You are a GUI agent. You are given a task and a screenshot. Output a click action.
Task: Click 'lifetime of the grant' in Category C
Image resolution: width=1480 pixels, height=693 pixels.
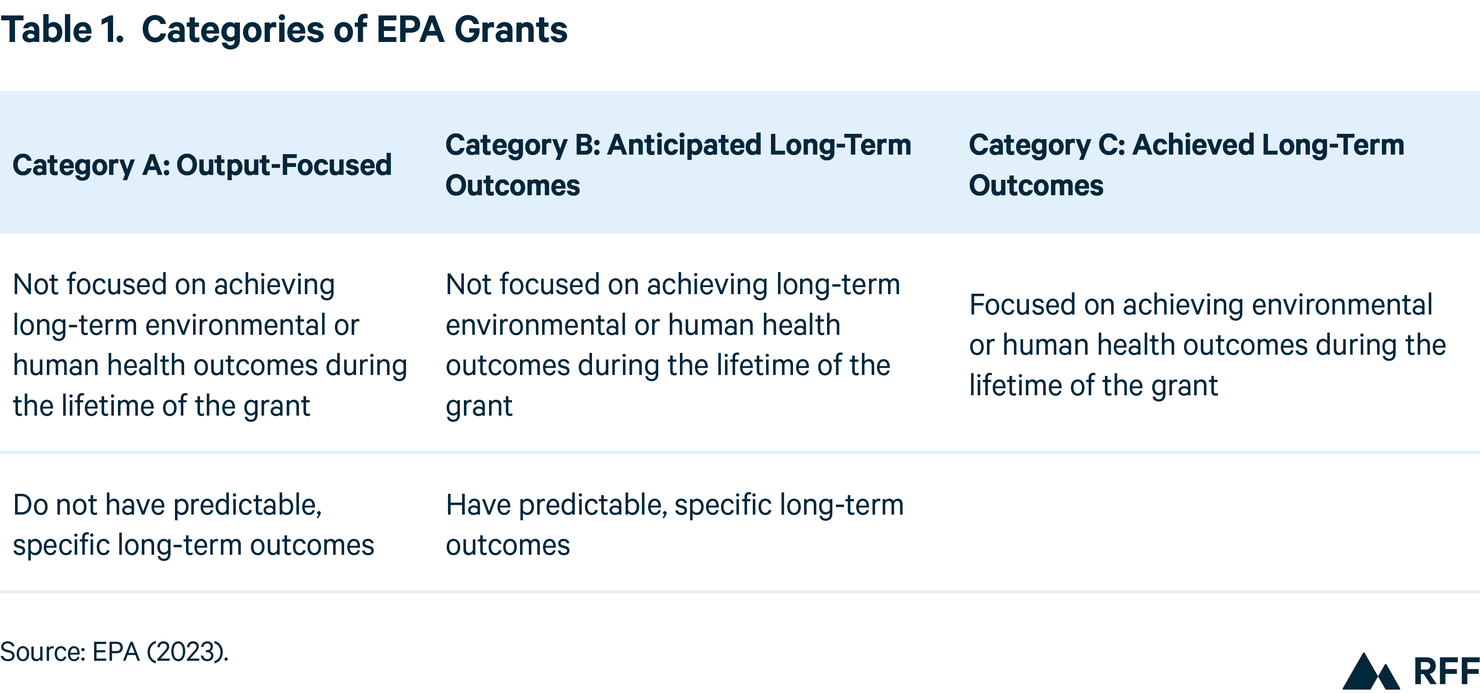coord(1094,385)
